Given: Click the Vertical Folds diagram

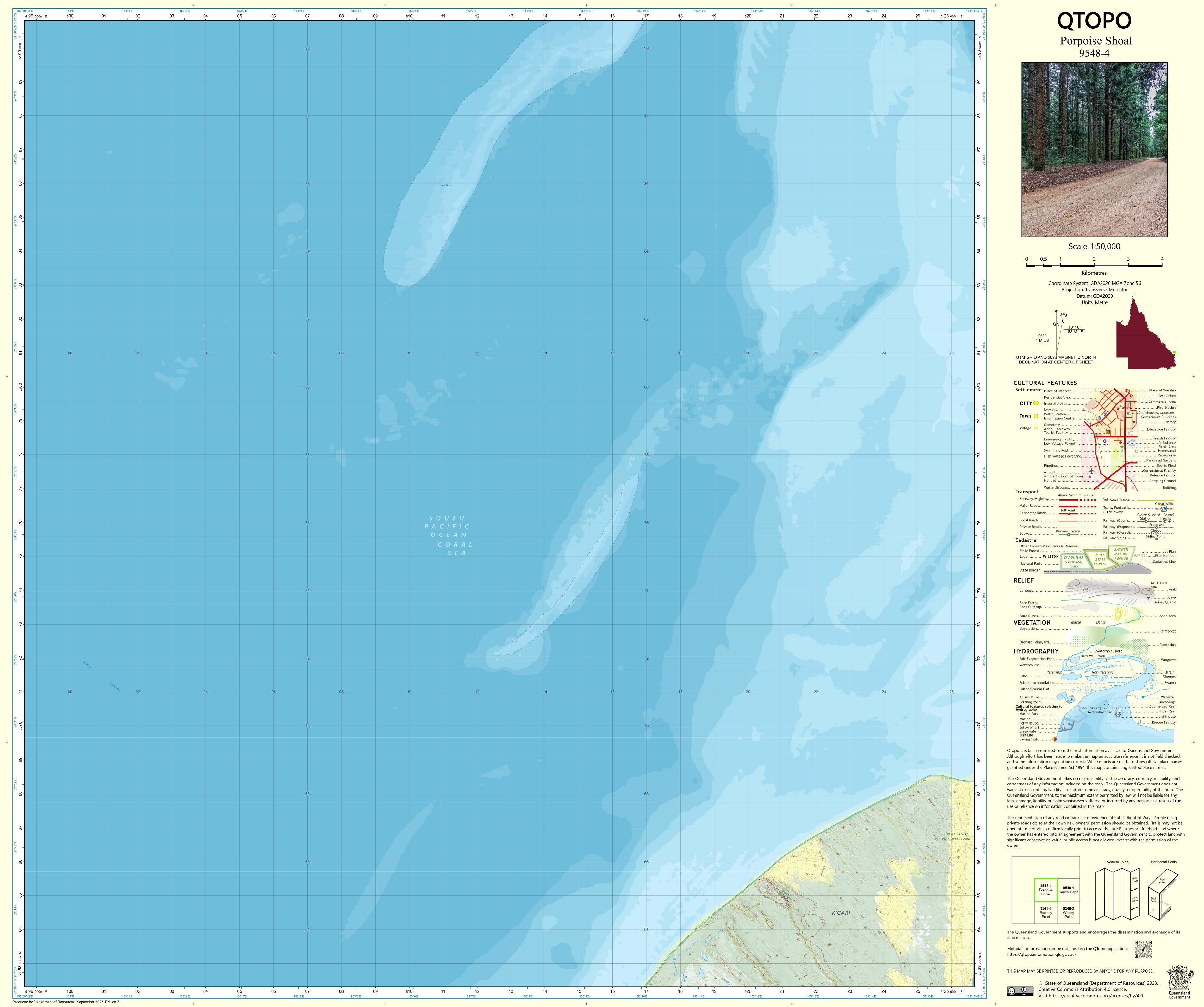Looking at the screenshot, I should (x=1117, y=895).
